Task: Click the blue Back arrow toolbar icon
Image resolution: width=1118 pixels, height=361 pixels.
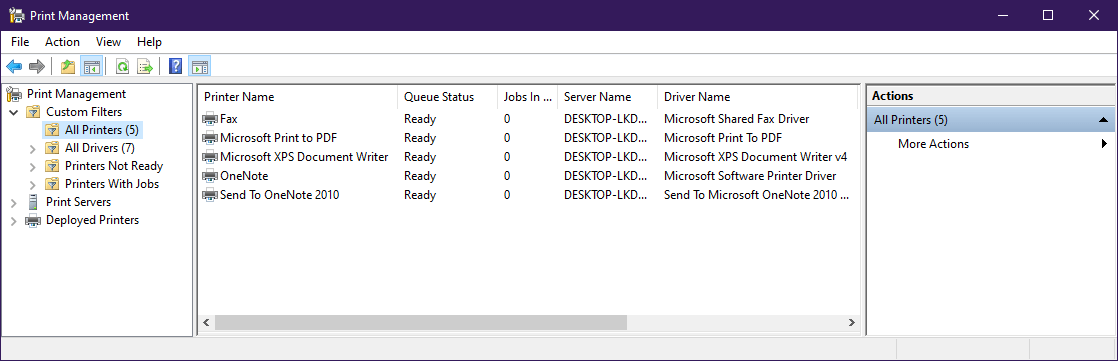Action: [14, 66]
